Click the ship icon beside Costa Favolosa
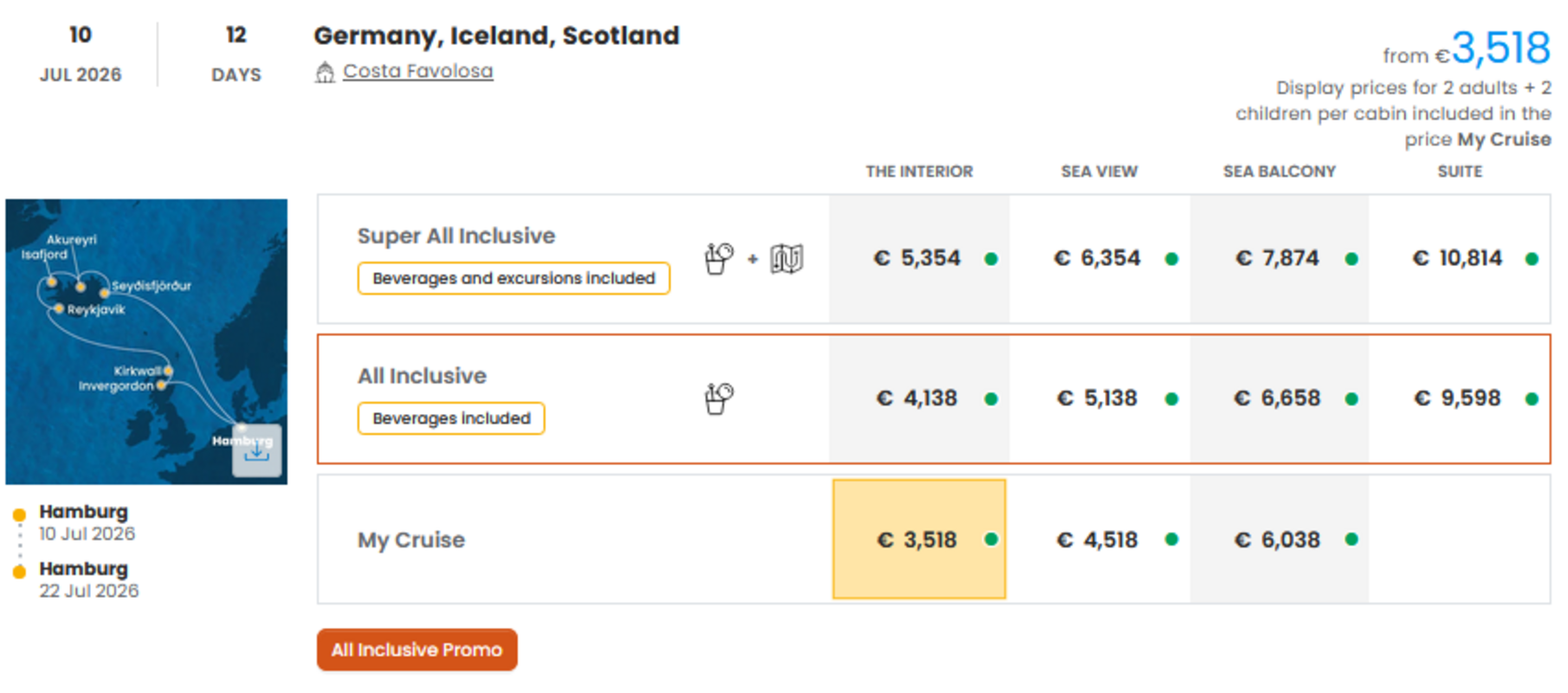Image resolution: width=1568 pixels, height=693 pixels. (325, 72)
